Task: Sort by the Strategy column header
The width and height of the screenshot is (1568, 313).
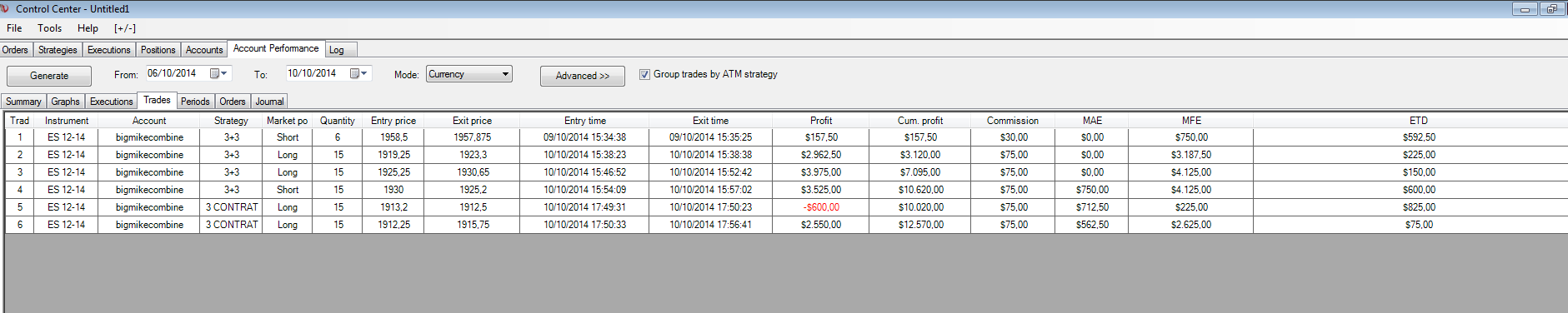Action: pos(231,121)
